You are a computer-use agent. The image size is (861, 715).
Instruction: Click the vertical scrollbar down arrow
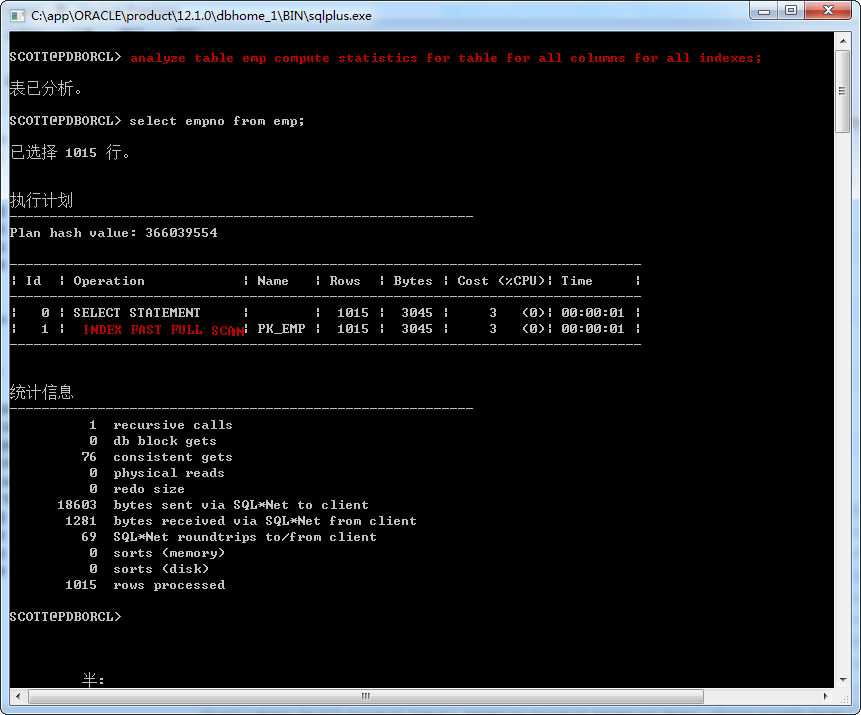click(842, 680)
